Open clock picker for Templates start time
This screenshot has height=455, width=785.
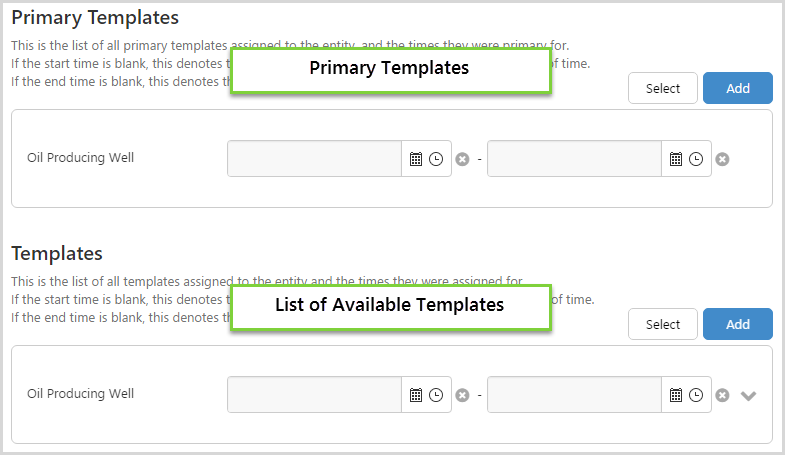(436, 395)
